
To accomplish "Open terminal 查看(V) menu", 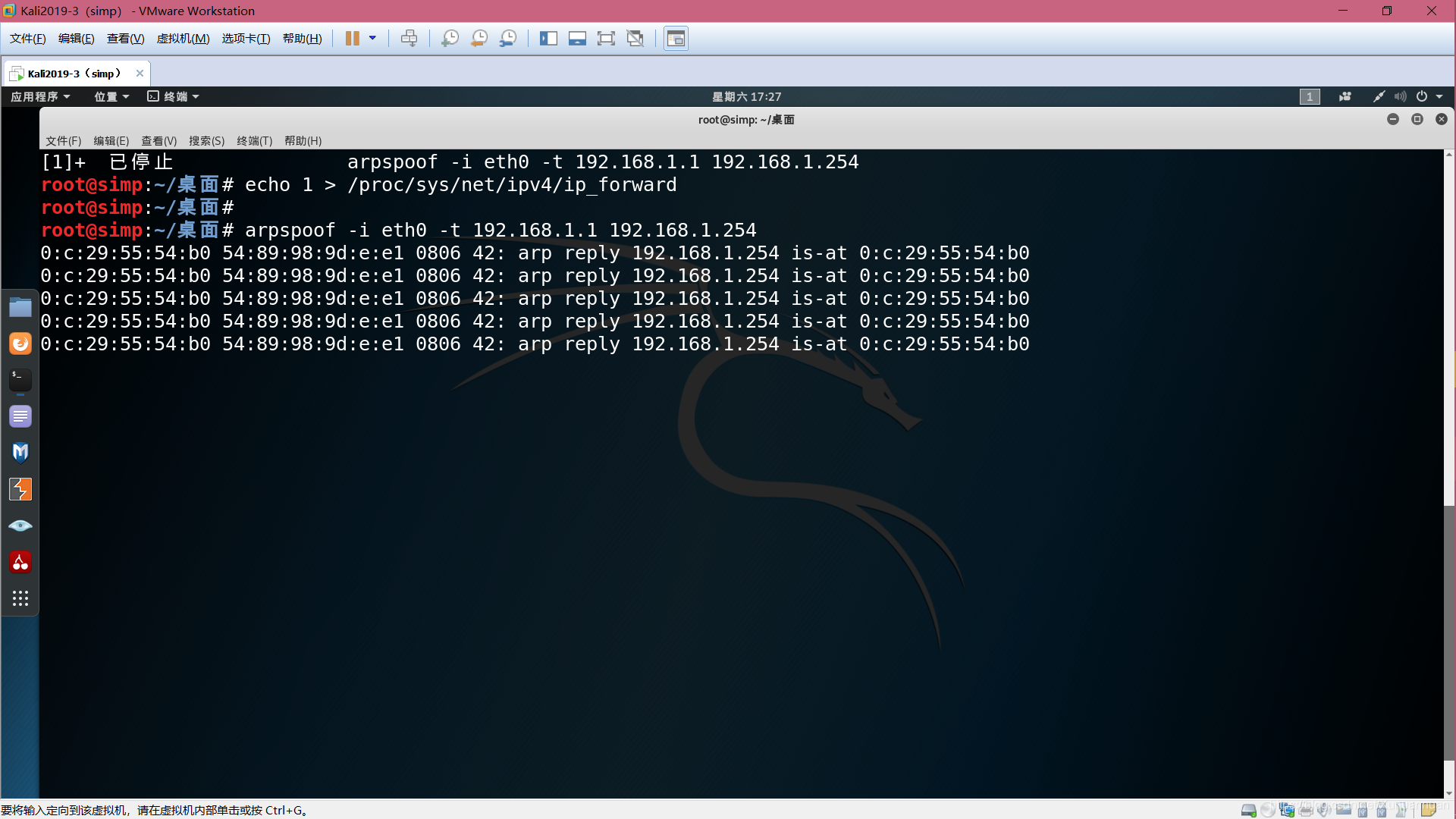I will pyautogui.click(x=158, y=141).
